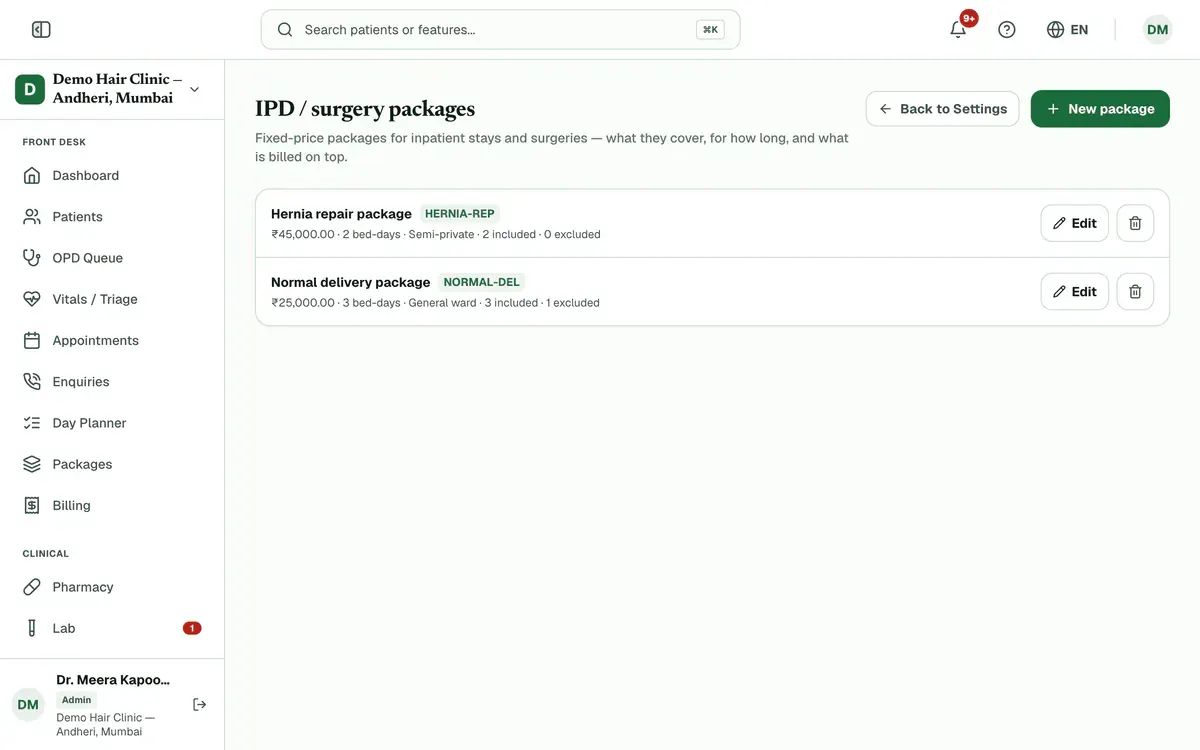
Task: Go to Dashboard
Action: click(112, 175)
